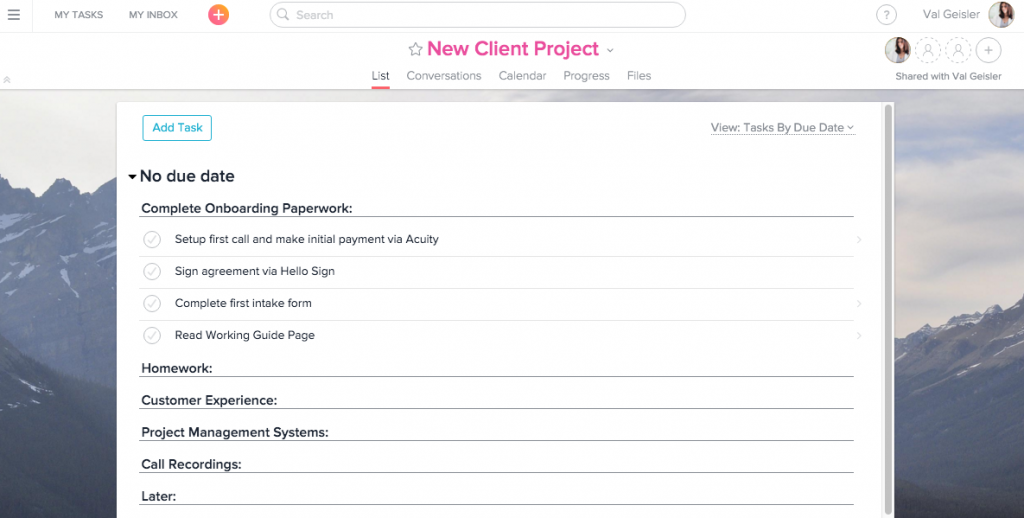Collapse header using double-chevron icon at left
This screenshot has height=518, width=1024.
tap(7, 80)
